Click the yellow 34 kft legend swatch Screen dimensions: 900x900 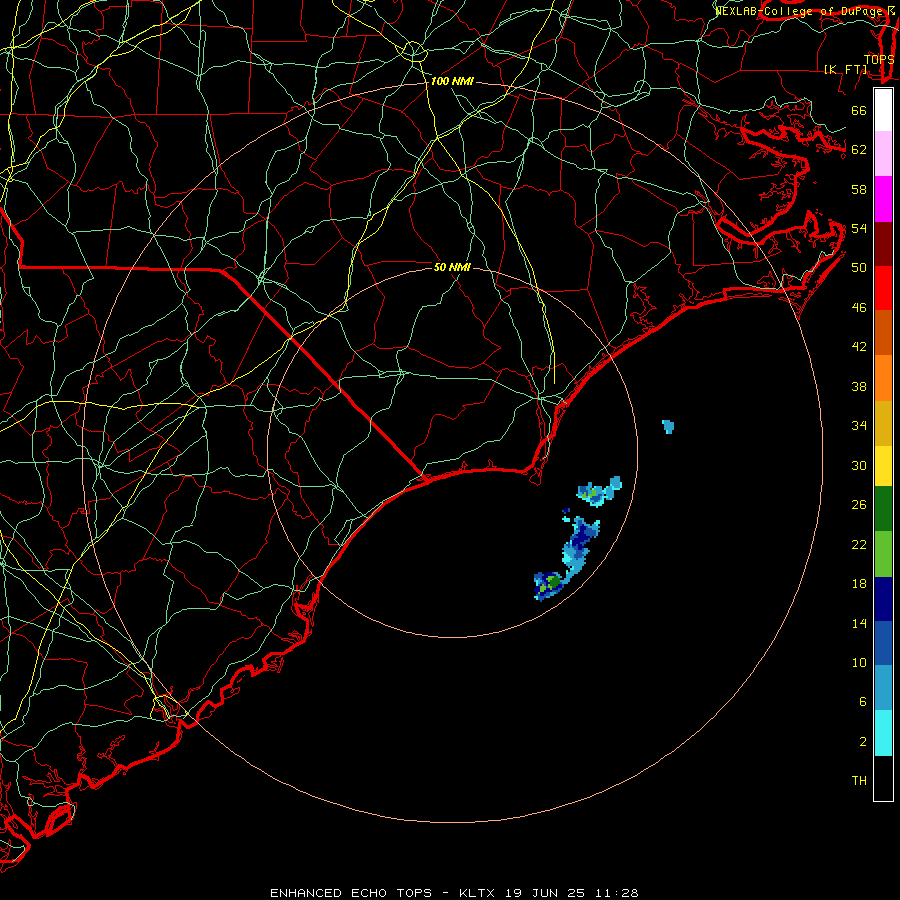click(x=883, y=466)
